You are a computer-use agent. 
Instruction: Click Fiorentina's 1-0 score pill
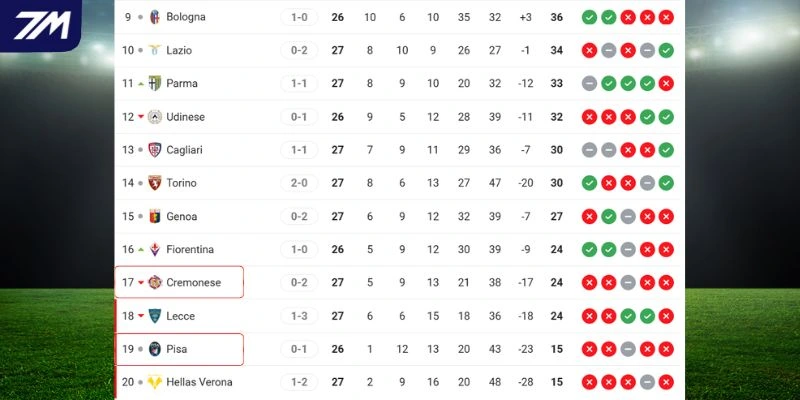click(x=299, y=249)
